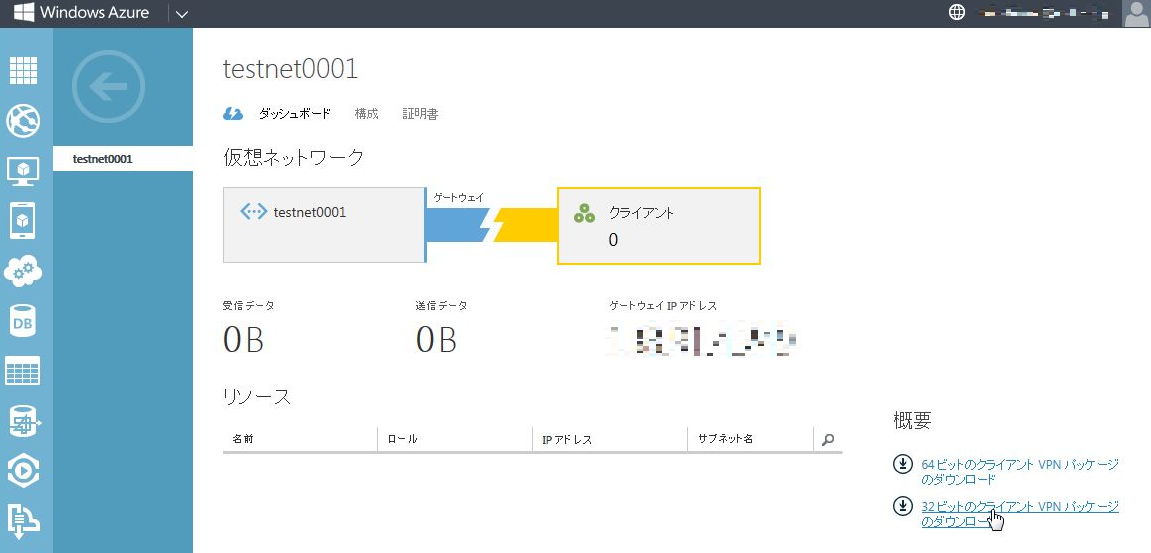Screen dimensions: 1151x553
Task: Click the blurred gateway IP address value
Action: point(703,339)
